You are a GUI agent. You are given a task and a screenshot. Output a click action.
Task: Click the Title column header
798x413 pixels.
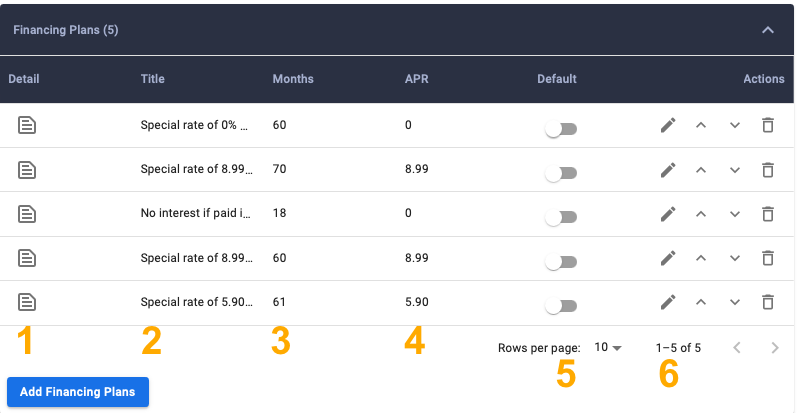click(x=153, y=79)
